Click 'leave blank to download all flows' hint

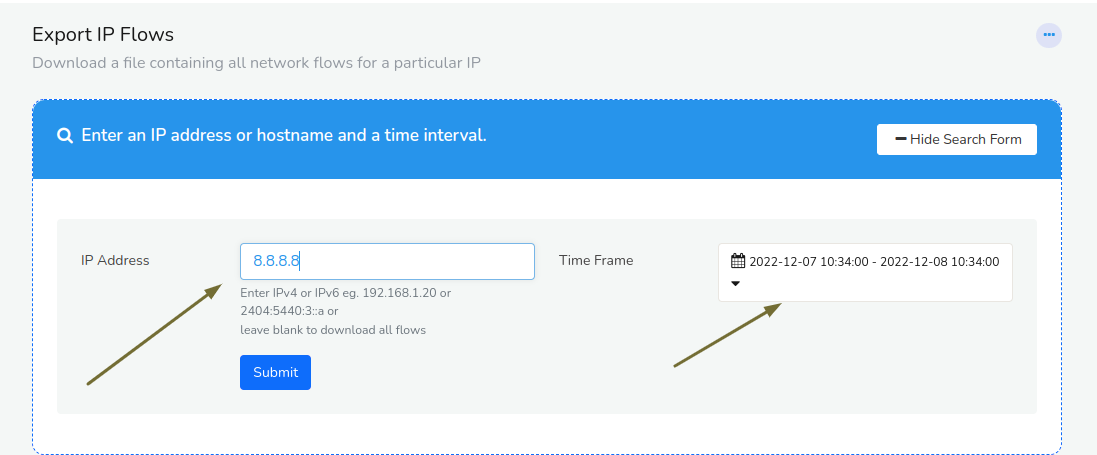click(333, 329)
